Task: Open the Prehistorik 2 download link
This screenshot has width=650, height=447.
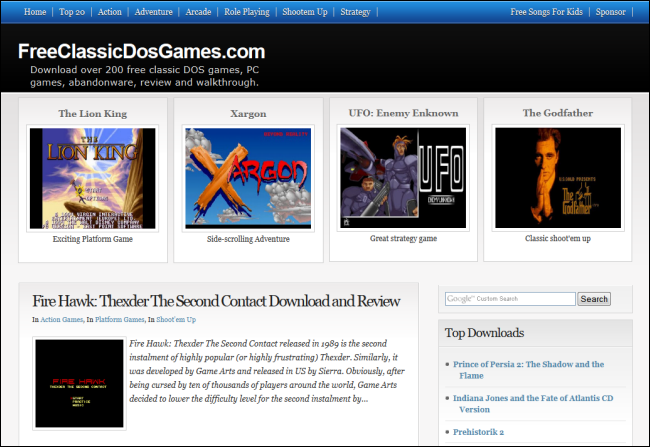Action: [478, 432]
